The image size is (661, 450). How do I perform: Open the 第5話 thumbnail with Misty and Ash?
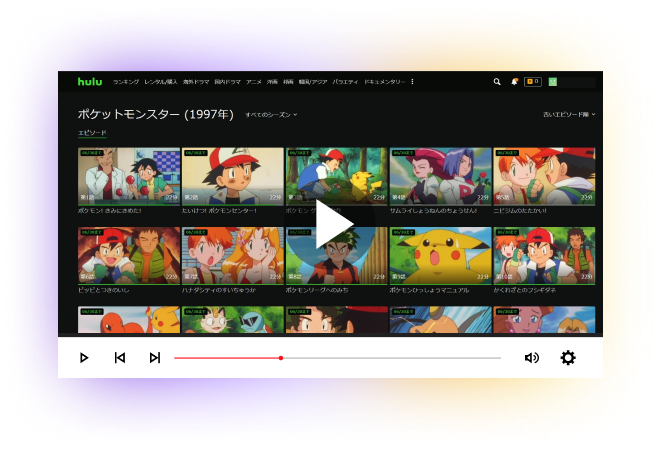click(x=544, y=176)
